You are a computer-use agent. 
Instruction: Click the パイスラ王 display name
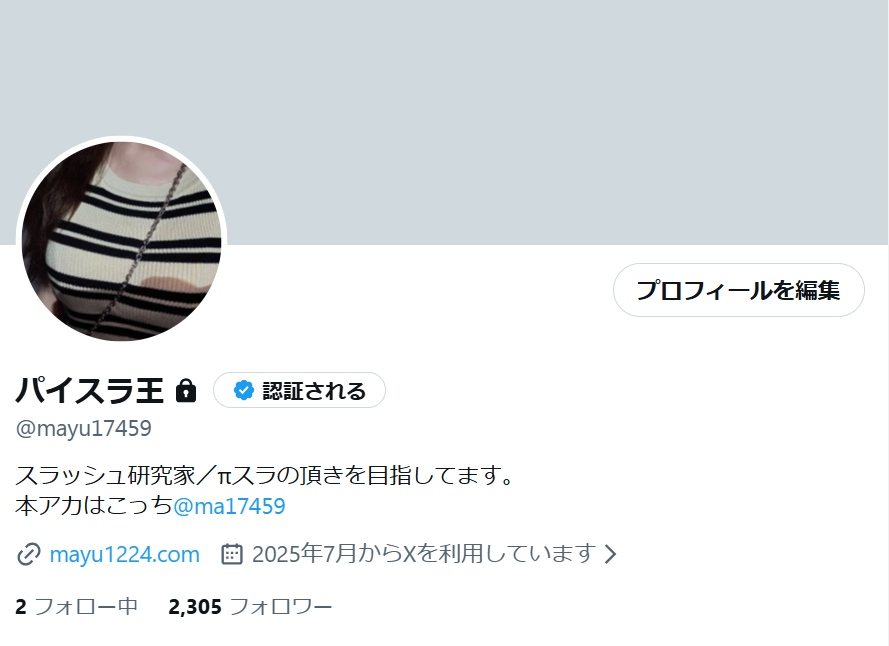[90, 391]
